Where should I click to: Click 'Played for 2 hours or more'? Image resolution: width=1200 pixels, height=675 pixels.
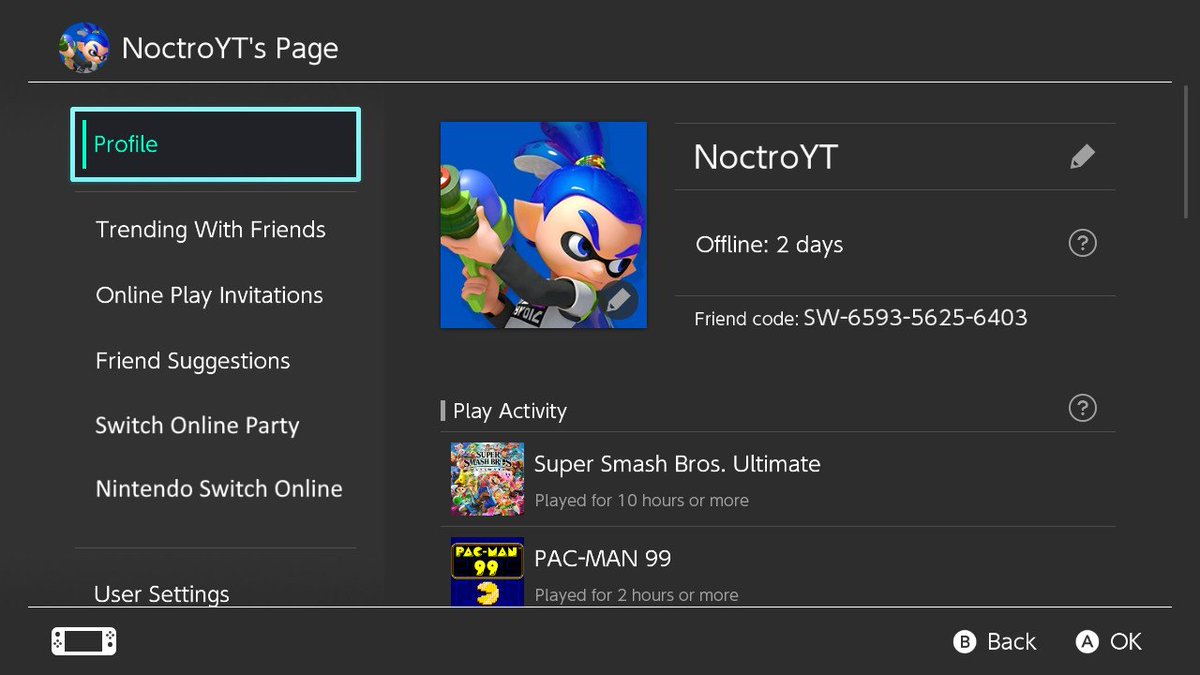coord(637,595)
